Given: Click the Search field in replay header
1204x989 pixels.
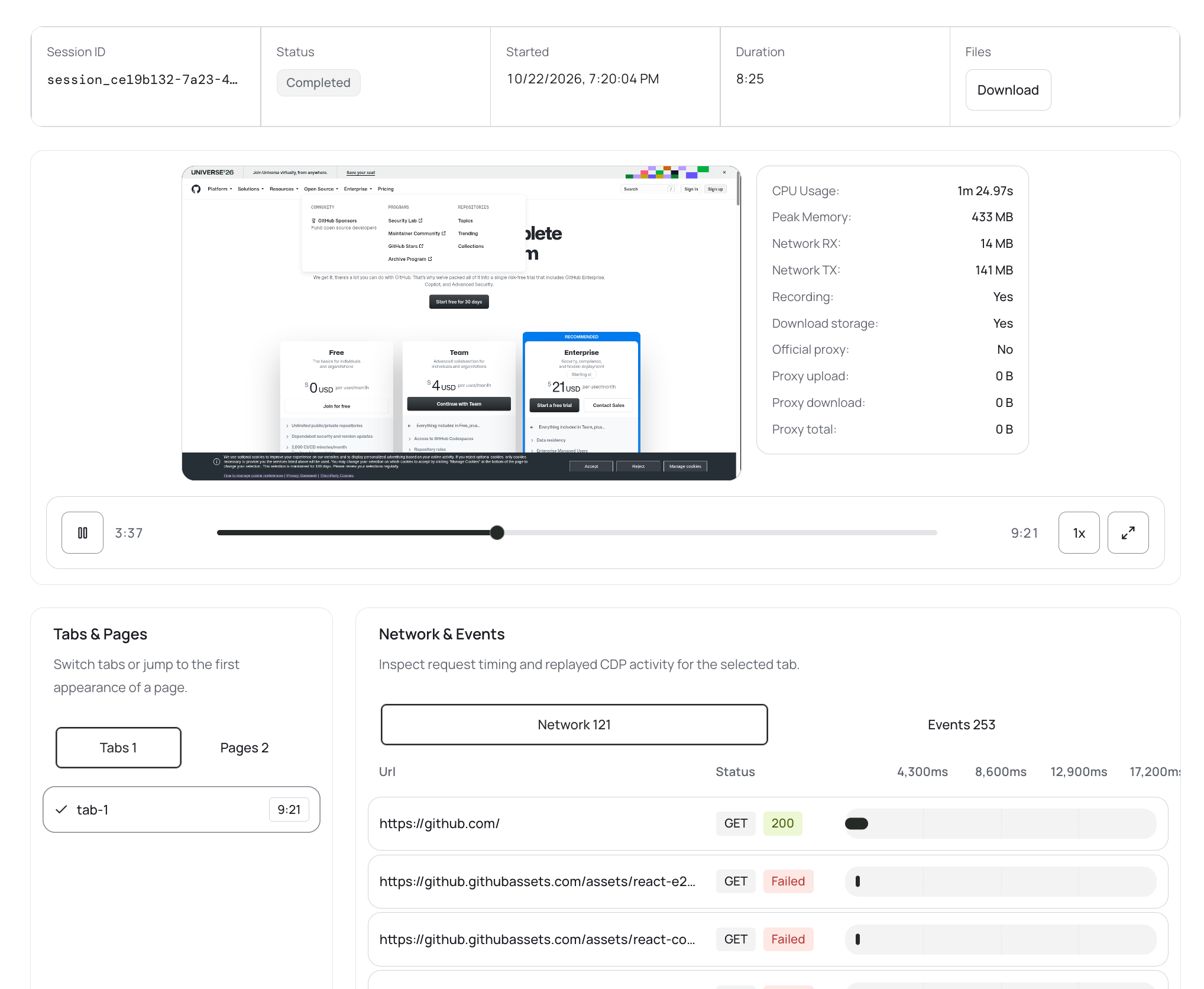Looking at the screenshot, I should pyautogui.click(x=648, y=189).
